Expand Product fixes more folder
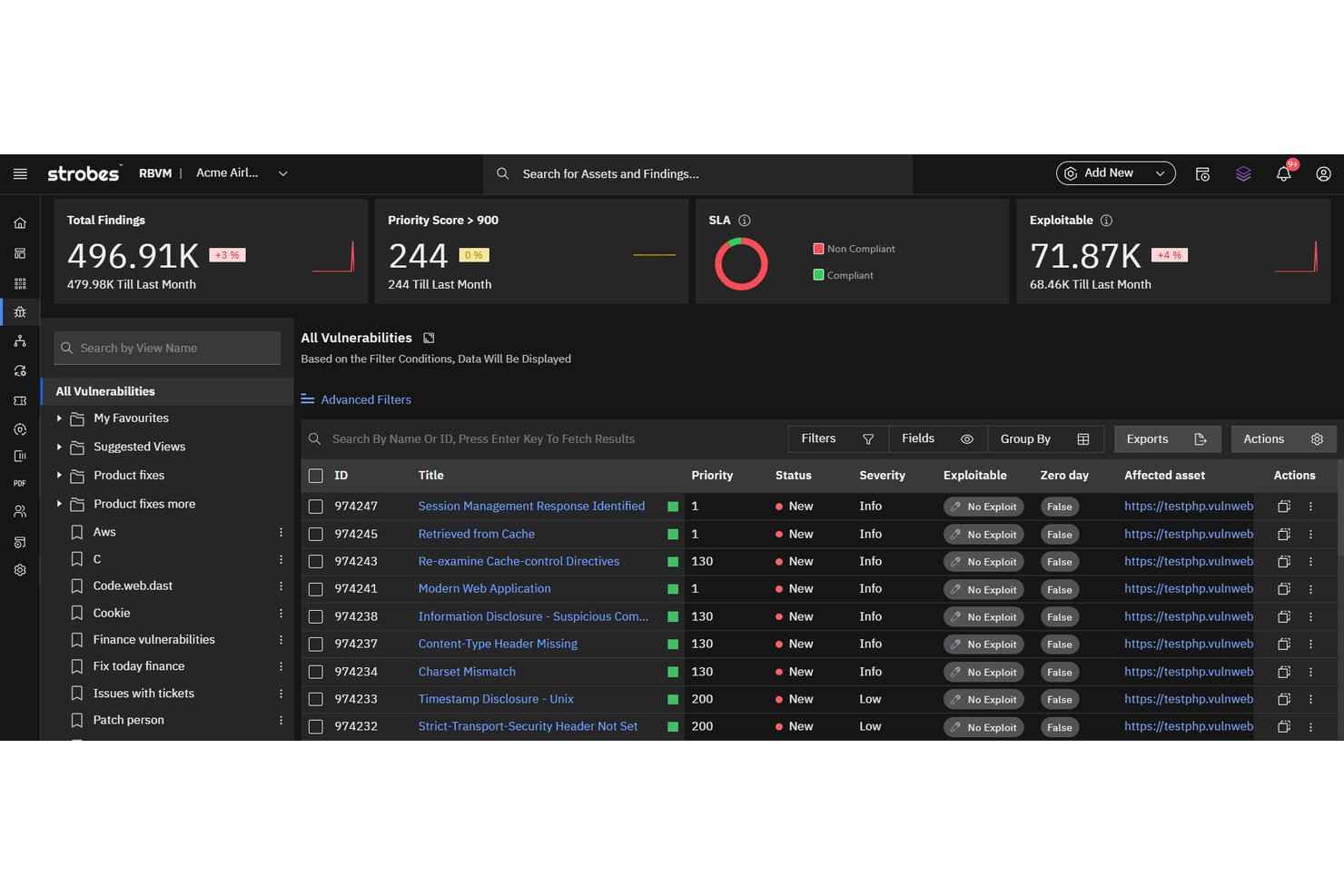The image size is (1344, 896). coord(59,504)
